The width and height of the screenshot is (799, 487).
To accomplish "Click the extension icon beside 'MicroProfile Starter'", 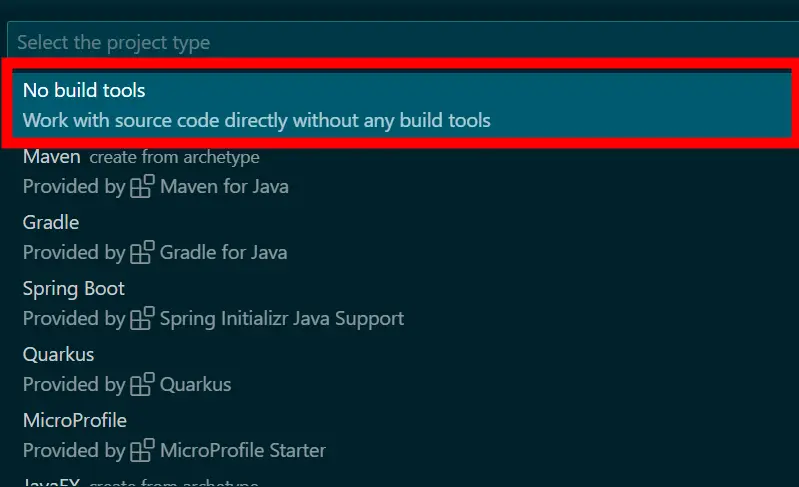I will point(143,450).
